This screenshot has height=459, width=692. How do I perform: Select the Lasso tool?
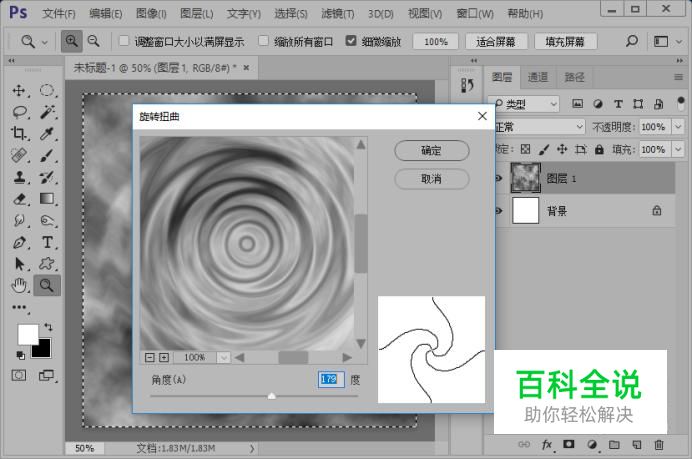(x=19, y=112)
